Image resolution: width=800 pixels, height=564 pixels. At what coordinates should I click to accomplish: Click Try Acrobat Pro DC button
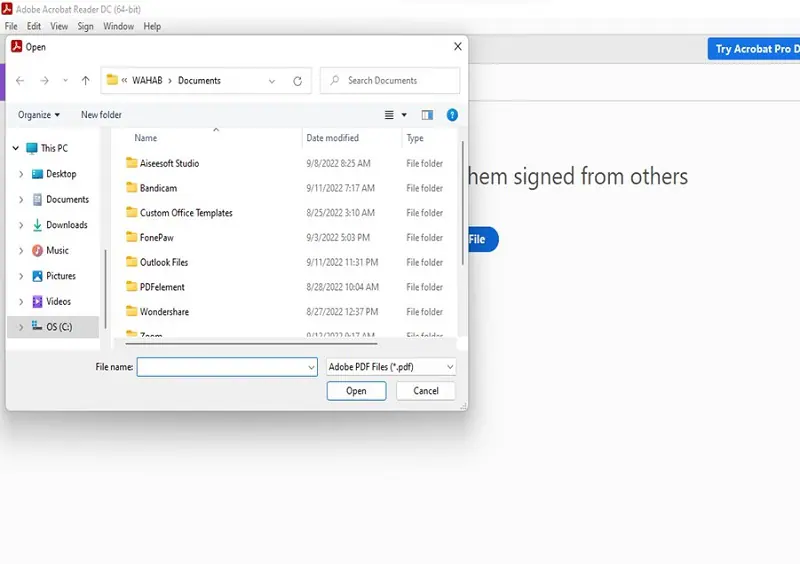coord(754,49)
